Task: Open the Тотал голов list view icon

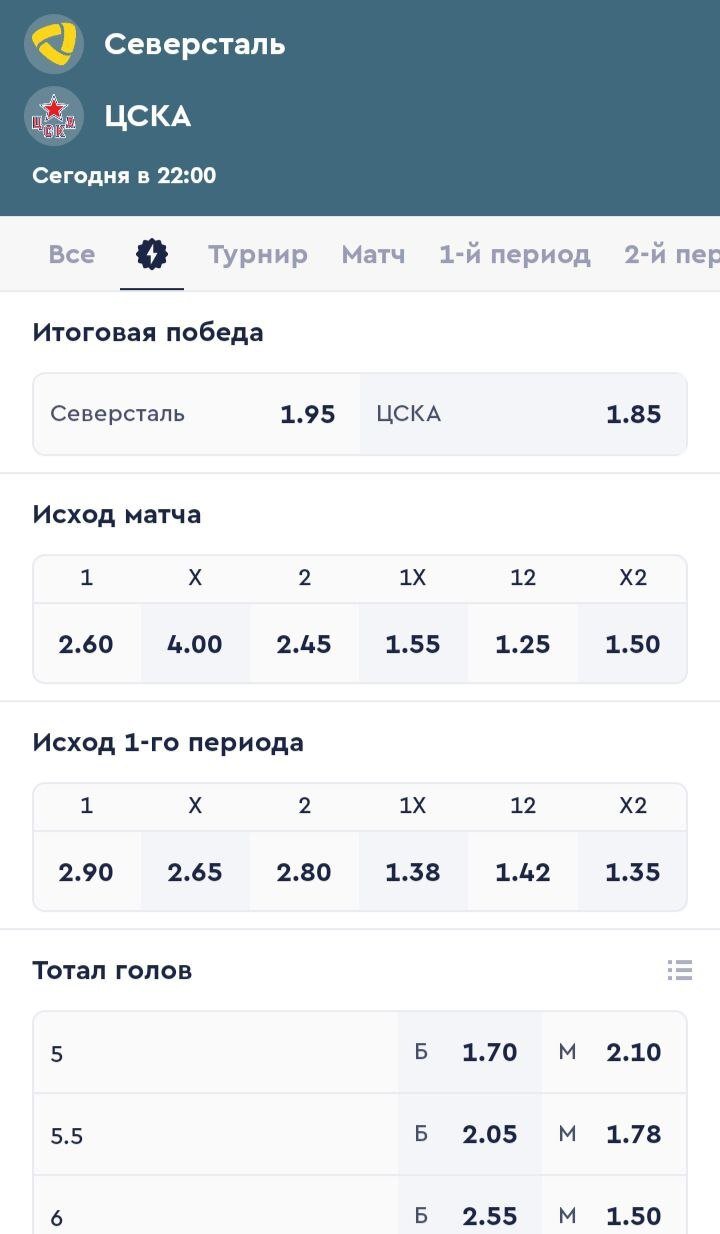Action: (680, 970)
